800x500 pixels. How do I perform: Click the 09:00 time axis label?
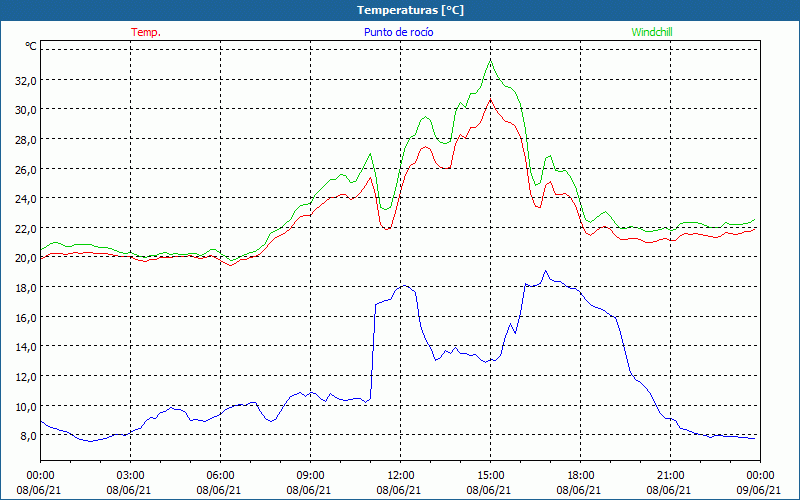tap(311, 476)
